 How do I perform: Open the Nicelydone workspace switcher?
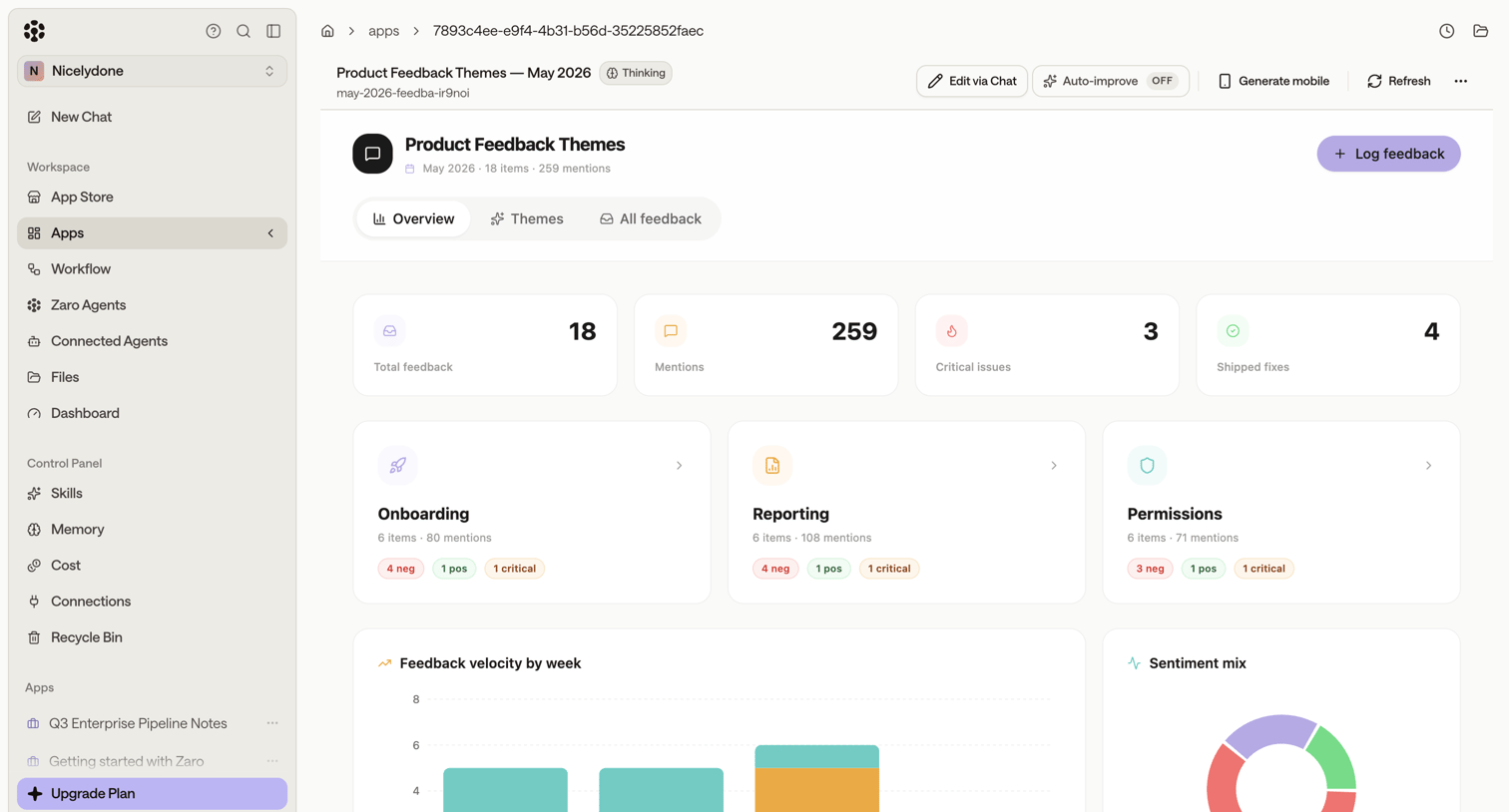pos(152,71)
